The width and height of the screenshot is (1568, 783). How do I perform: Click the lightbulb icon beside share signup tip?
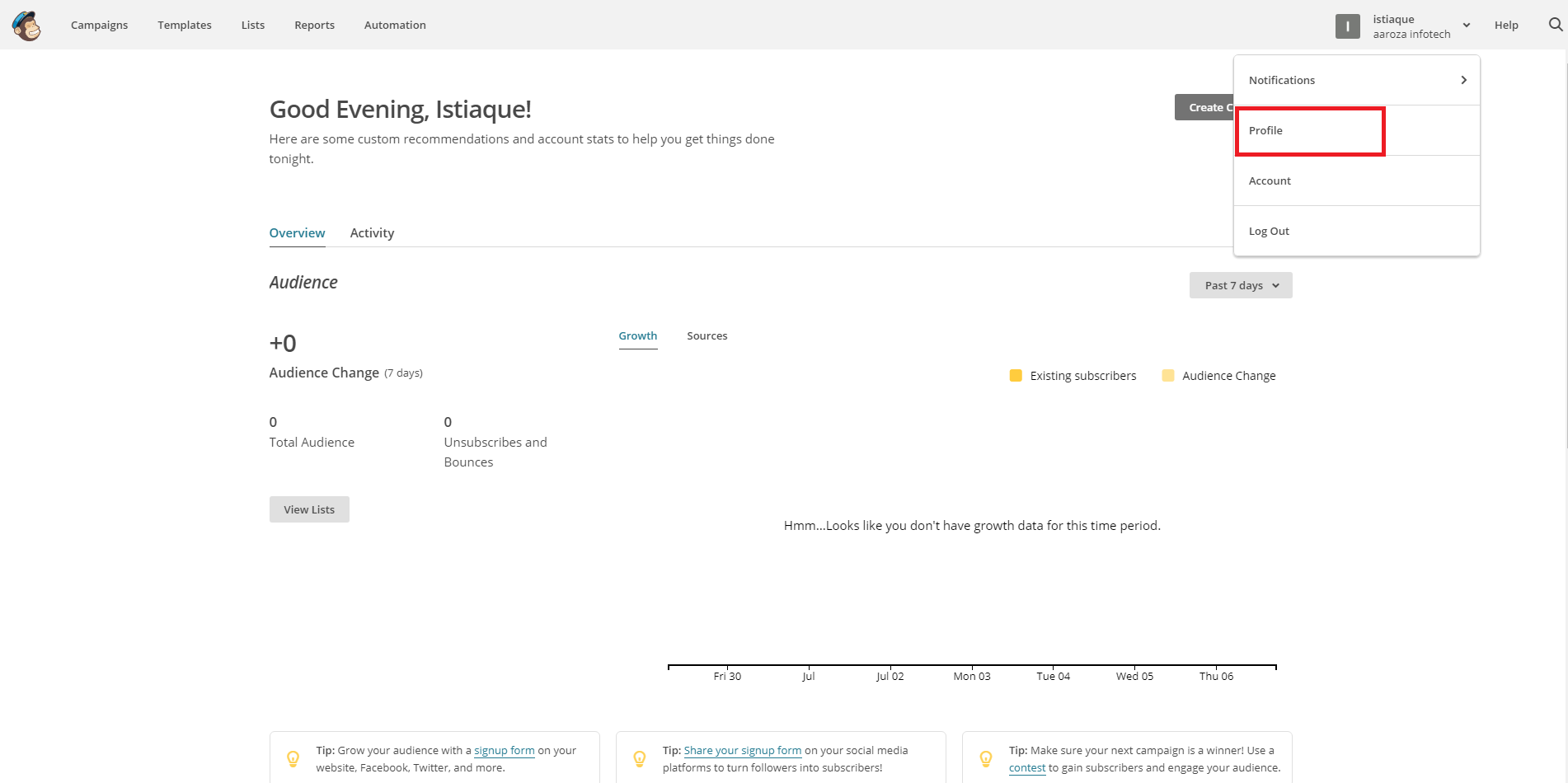[x=639, y=758]
